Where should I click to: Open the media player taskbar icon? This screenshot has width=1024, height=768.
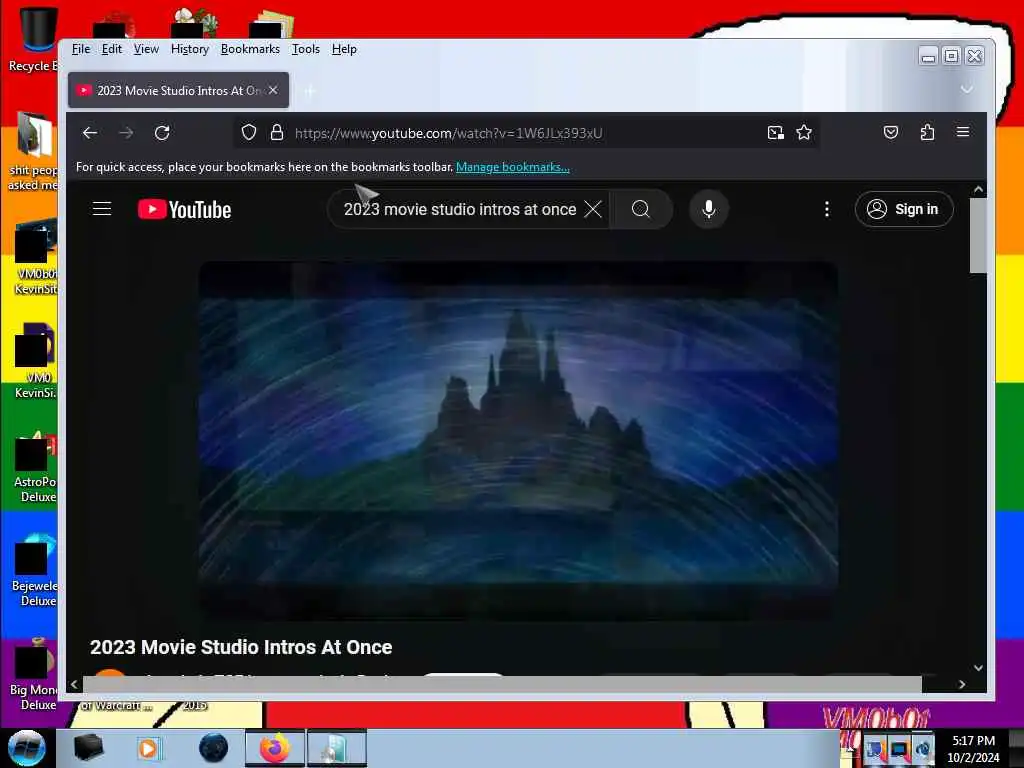148,748
